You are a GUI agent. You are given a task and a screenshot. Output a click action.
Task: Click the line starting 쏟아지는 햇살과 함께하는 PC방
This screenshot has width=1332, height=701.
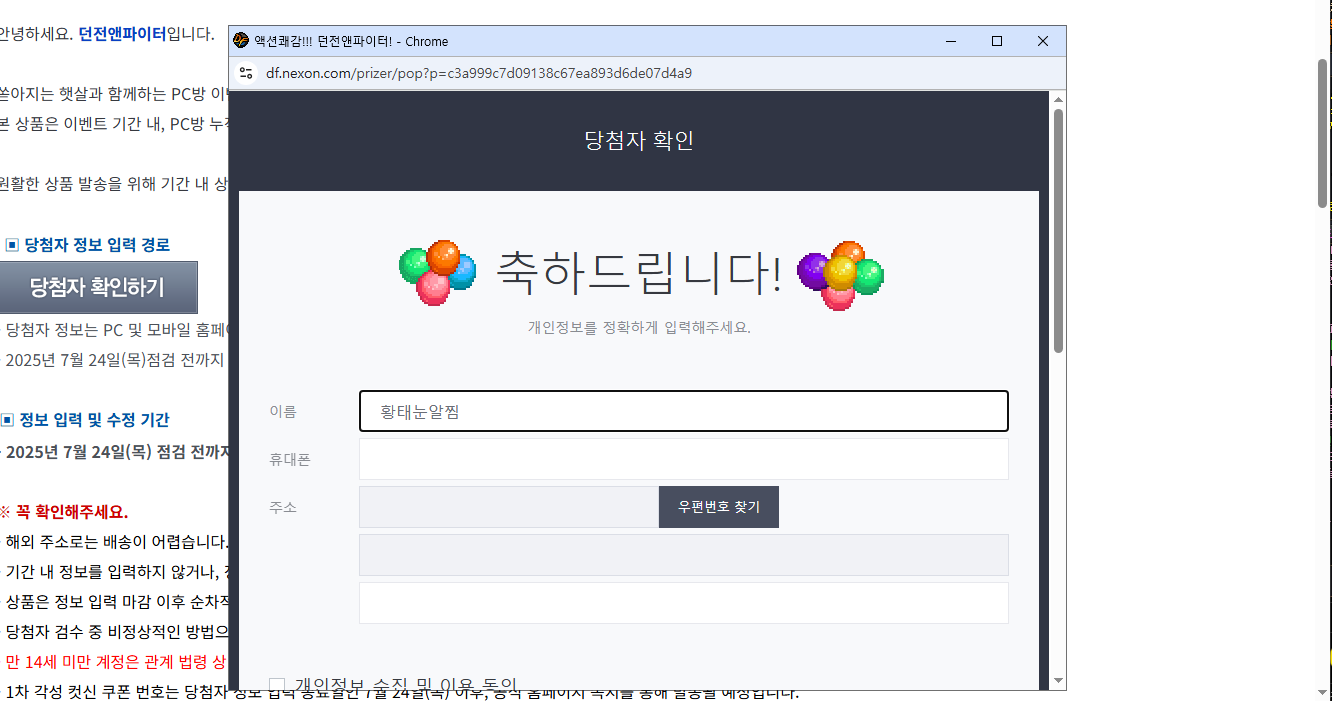tap(114, 96)
